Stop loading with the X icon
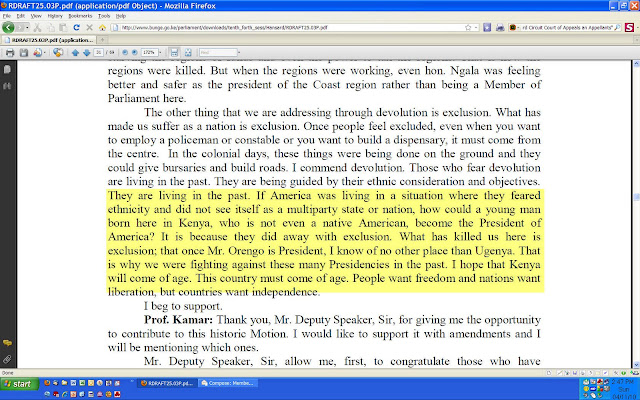640x400 pixels. (89, 27)
